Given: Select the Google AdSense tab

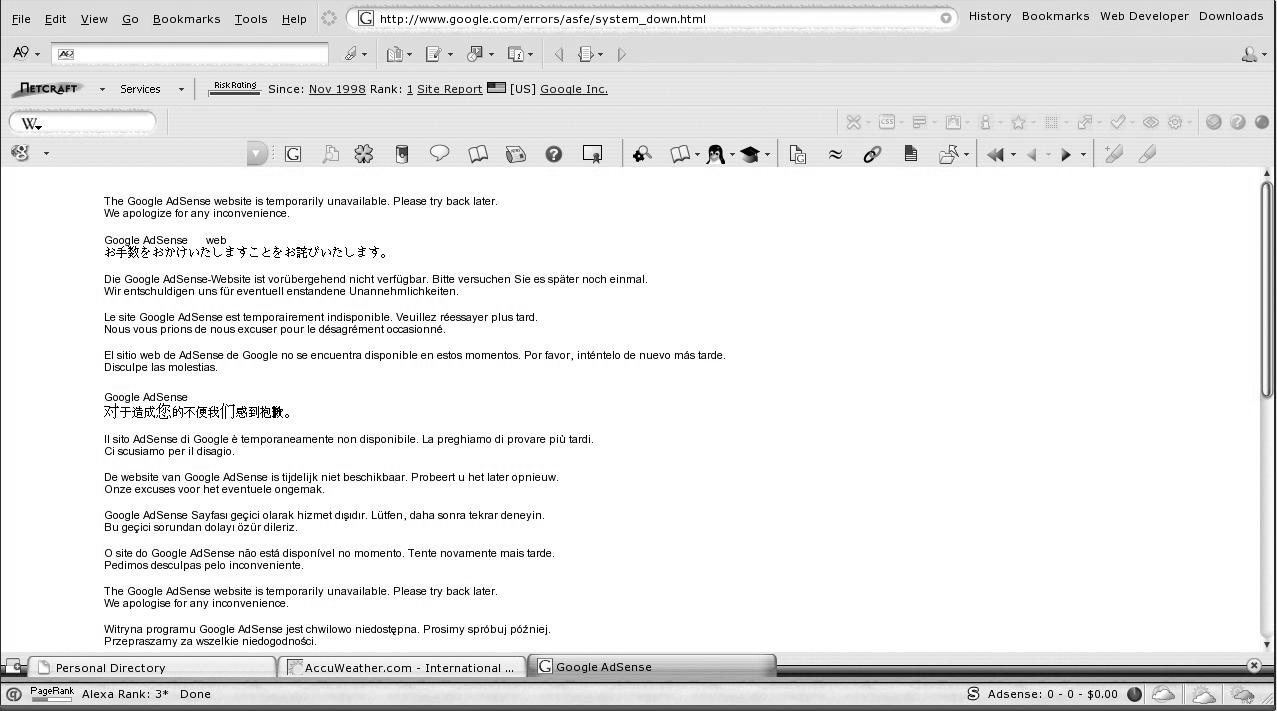Looking at the screenshot, I should pos(653,666).
